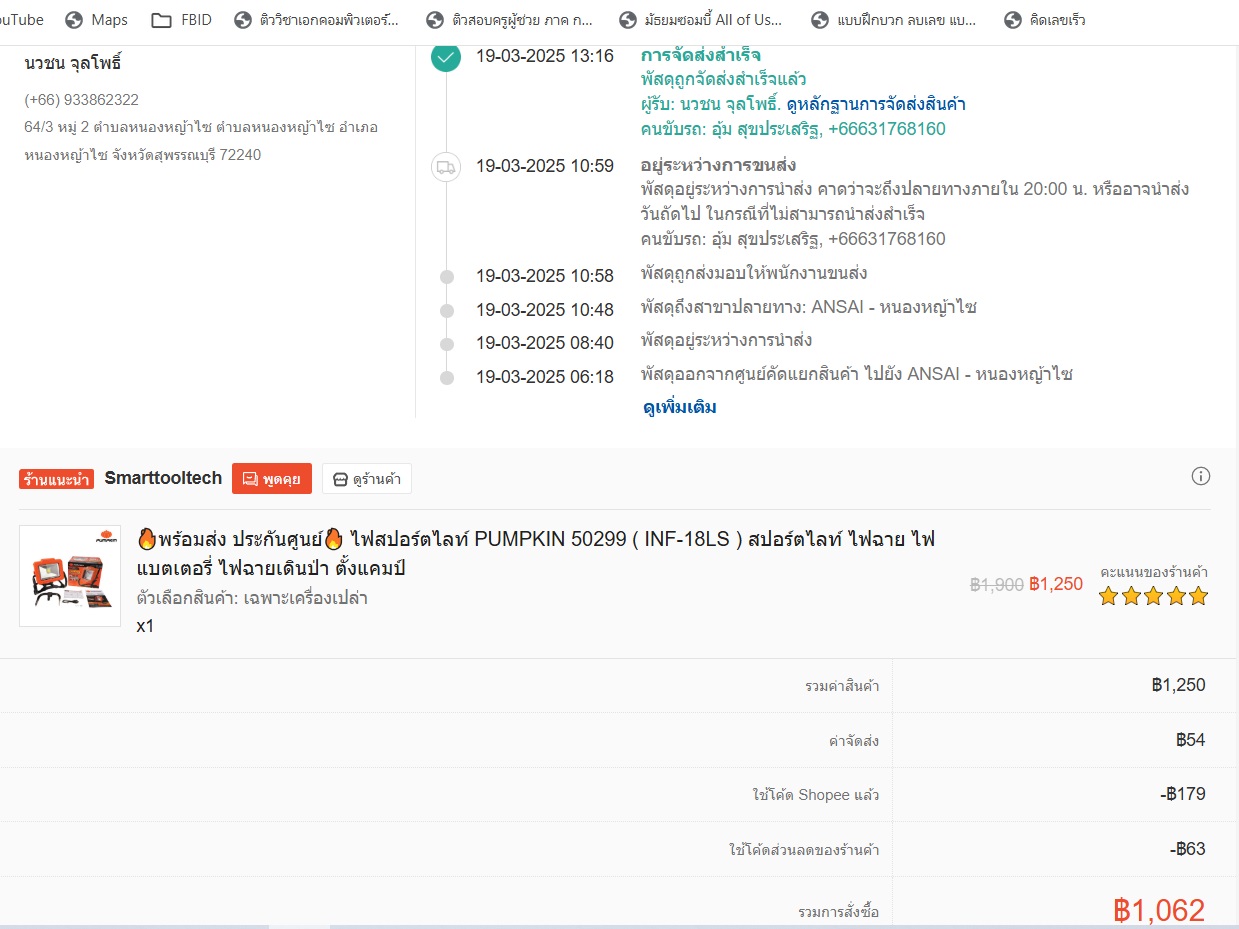Click the PUMPKIN 50299 product title
Image resolution: width=1239 pixels, height=929 pixels.
point(536,554)
